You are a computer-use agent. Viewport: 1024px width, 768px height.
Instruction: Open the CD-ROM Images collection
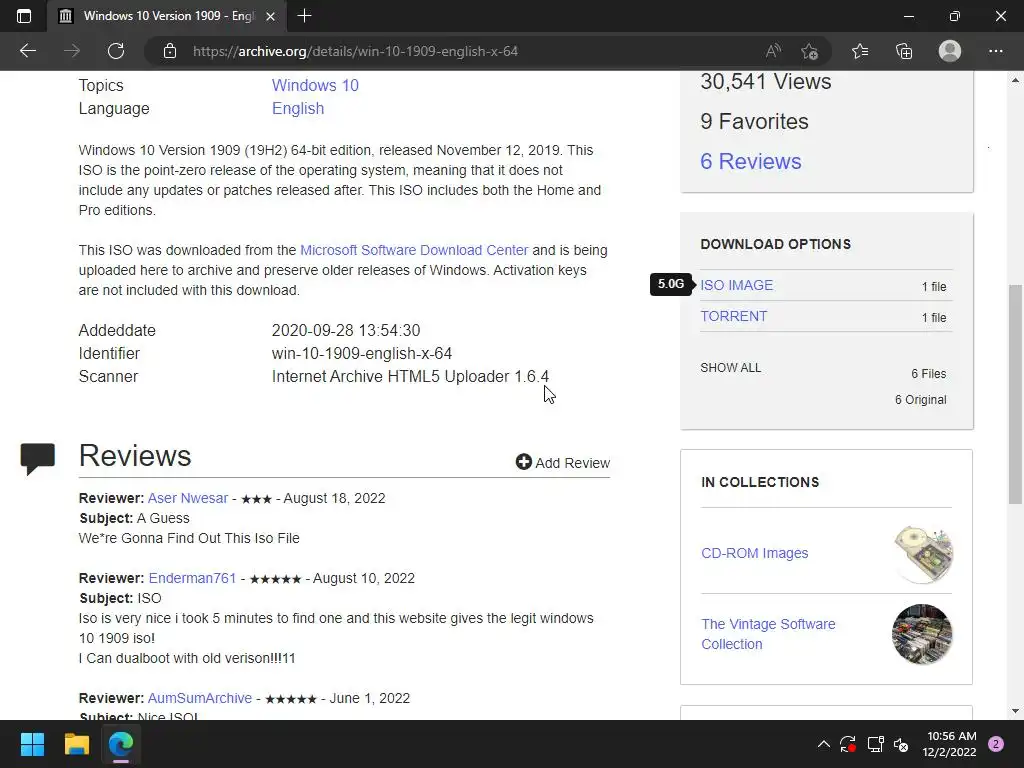754,553
